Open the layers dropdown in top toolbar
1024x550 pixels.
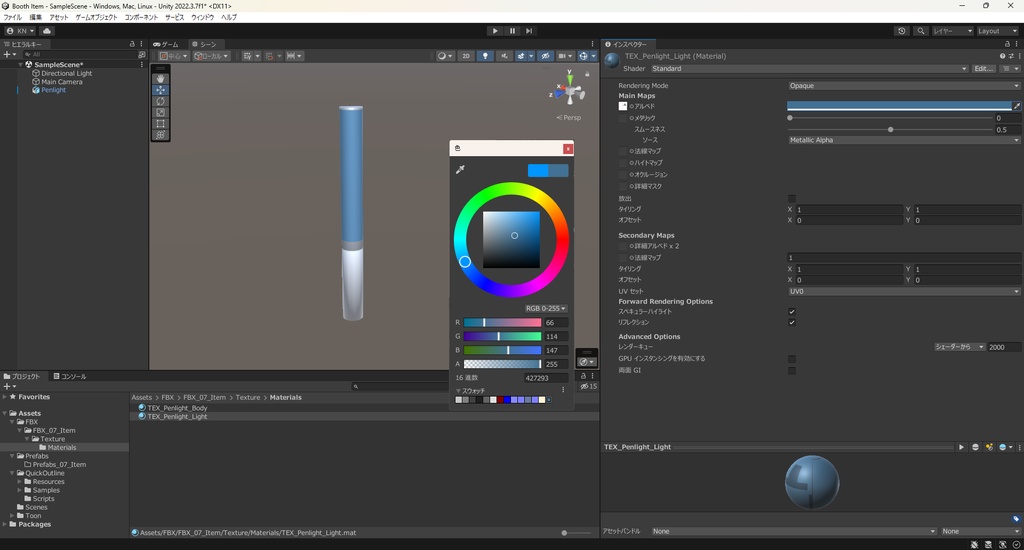952,31
